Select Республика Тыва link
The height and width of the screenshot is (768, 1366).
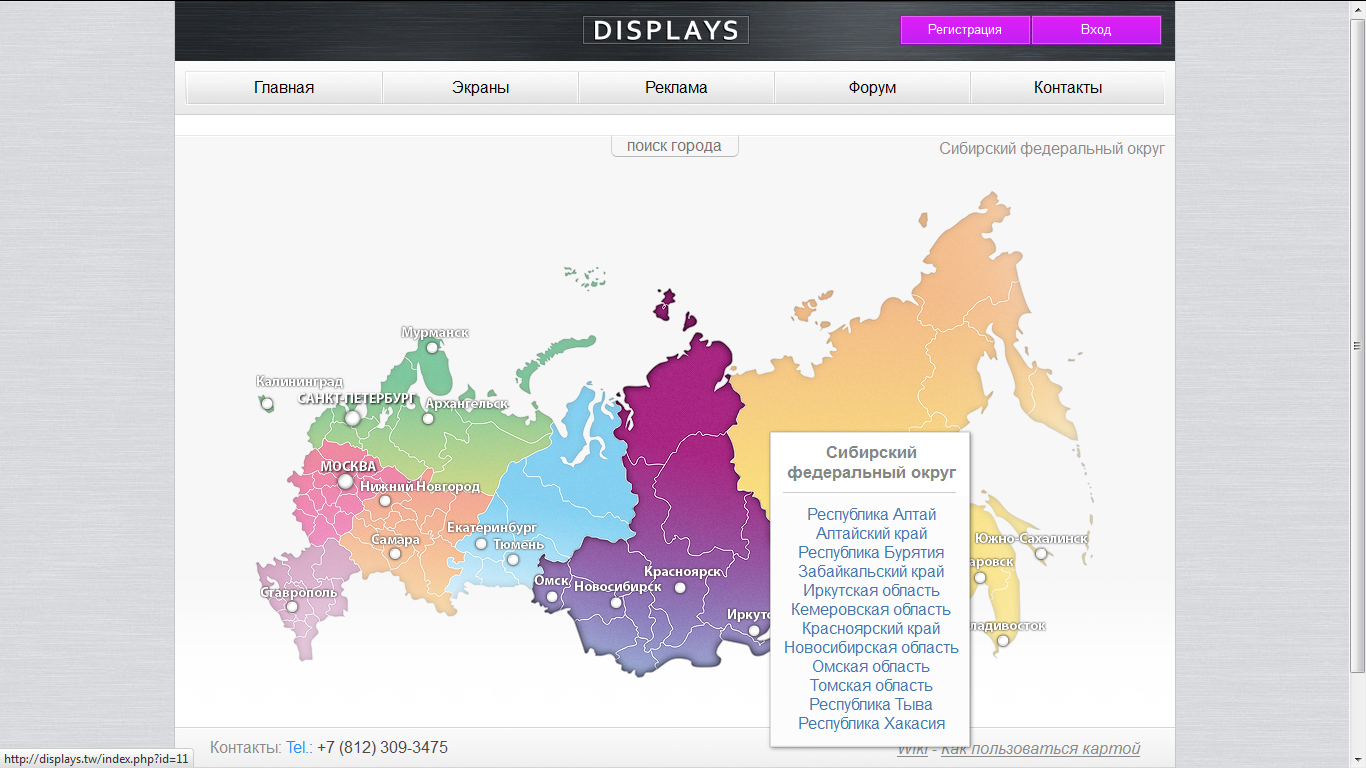point(872,705)
